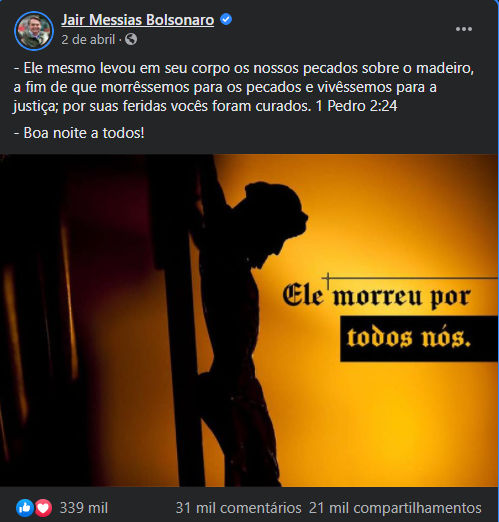Click the 1 Pedro 2:24 verse text
The image size is (499, 522).
356,106
